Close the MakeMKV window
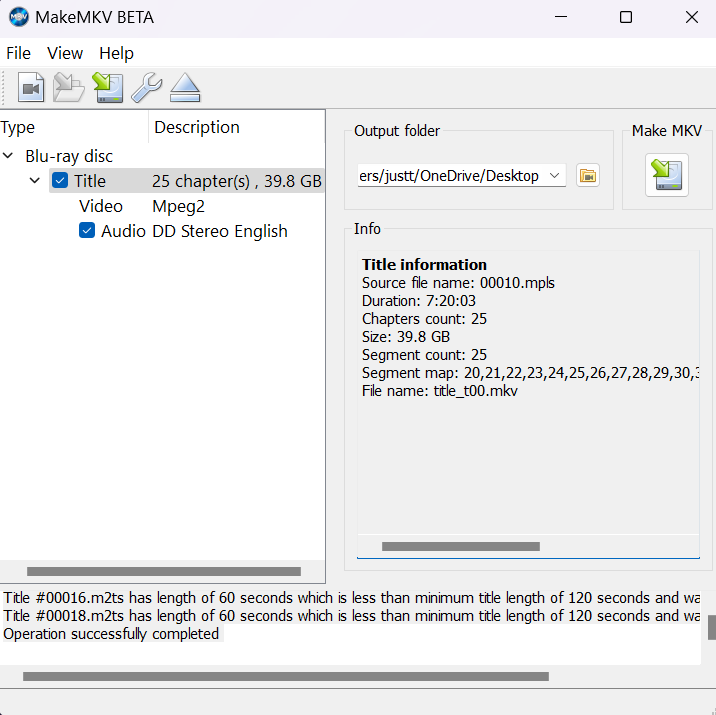Image resolution: width=716 pixels, height=715 pixels. pos(692,17)
